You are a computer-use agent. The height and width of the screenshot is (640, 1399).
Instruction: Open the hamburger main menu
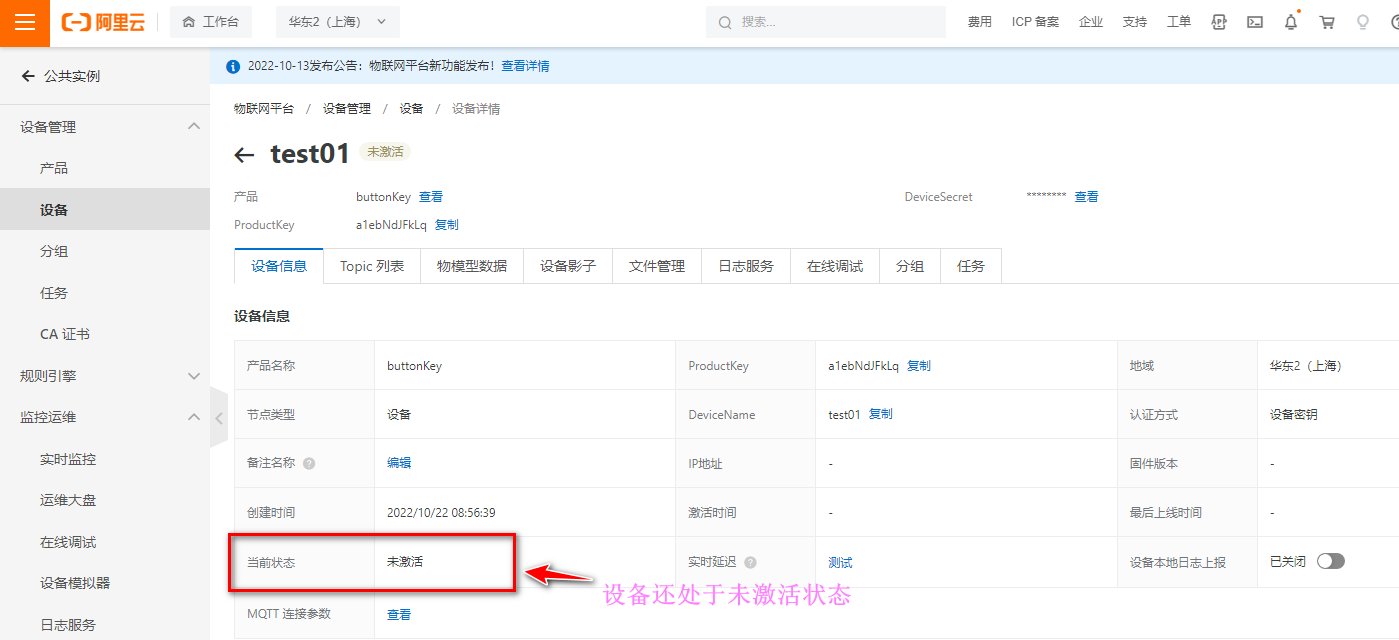25,23
